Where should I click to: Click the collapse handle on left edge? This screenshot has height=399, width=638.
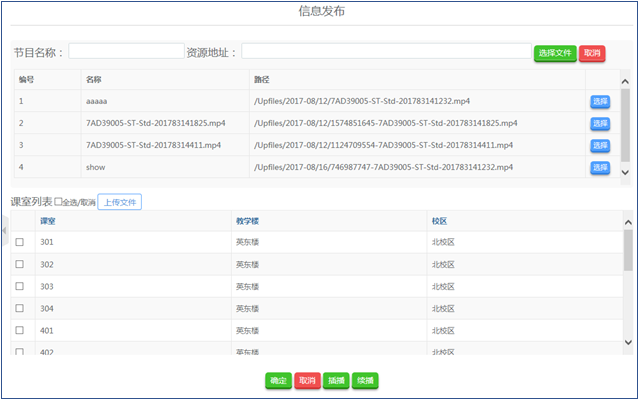[5, 231]
